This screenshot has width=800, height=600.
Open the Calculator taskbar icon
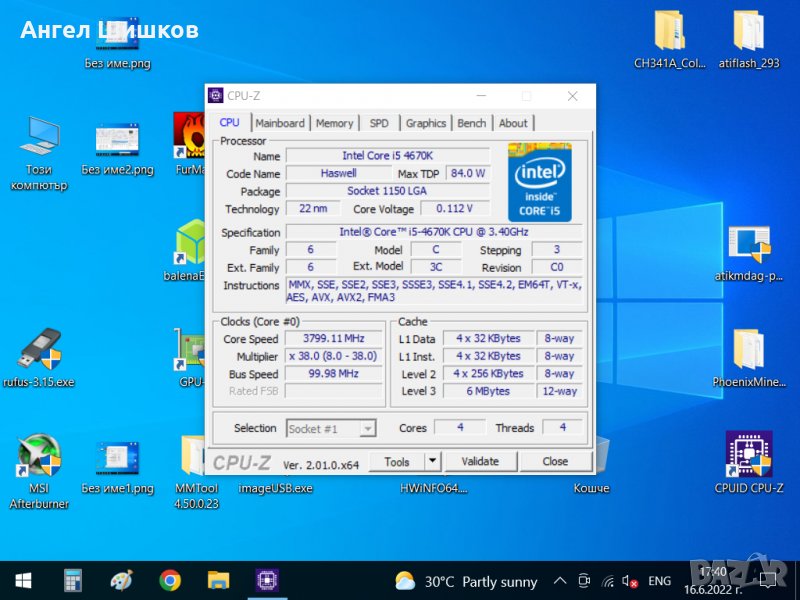tap(72, 580)
